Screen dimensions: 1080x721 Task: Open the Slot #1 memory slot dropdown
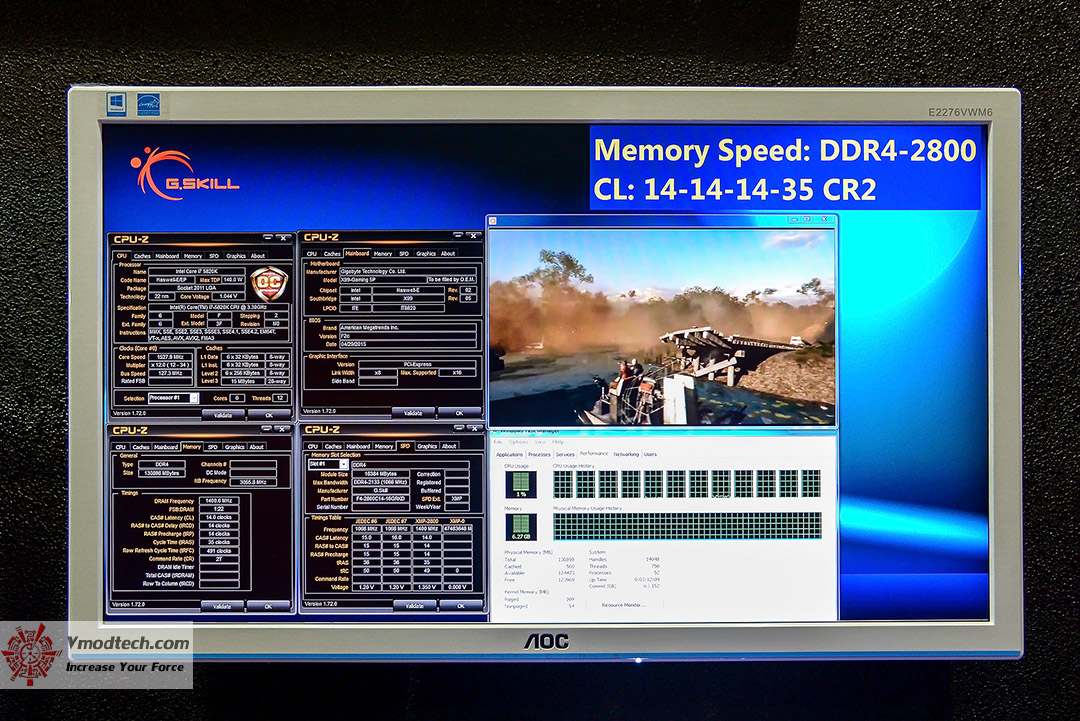click(x=343, y=464)
